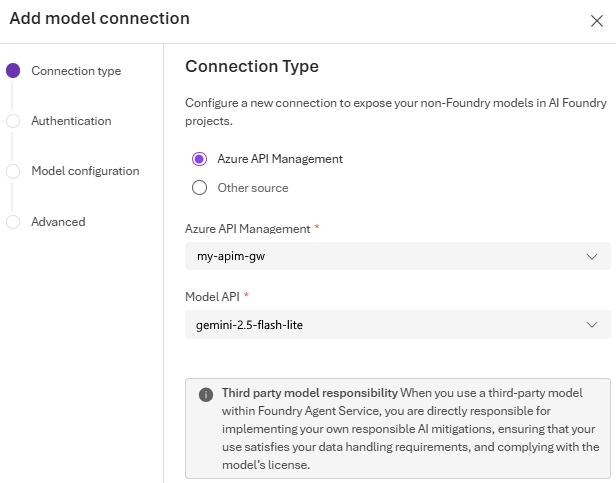Choose the Other source radio option
The image size is (616, 483).
[x=200, y=188]
